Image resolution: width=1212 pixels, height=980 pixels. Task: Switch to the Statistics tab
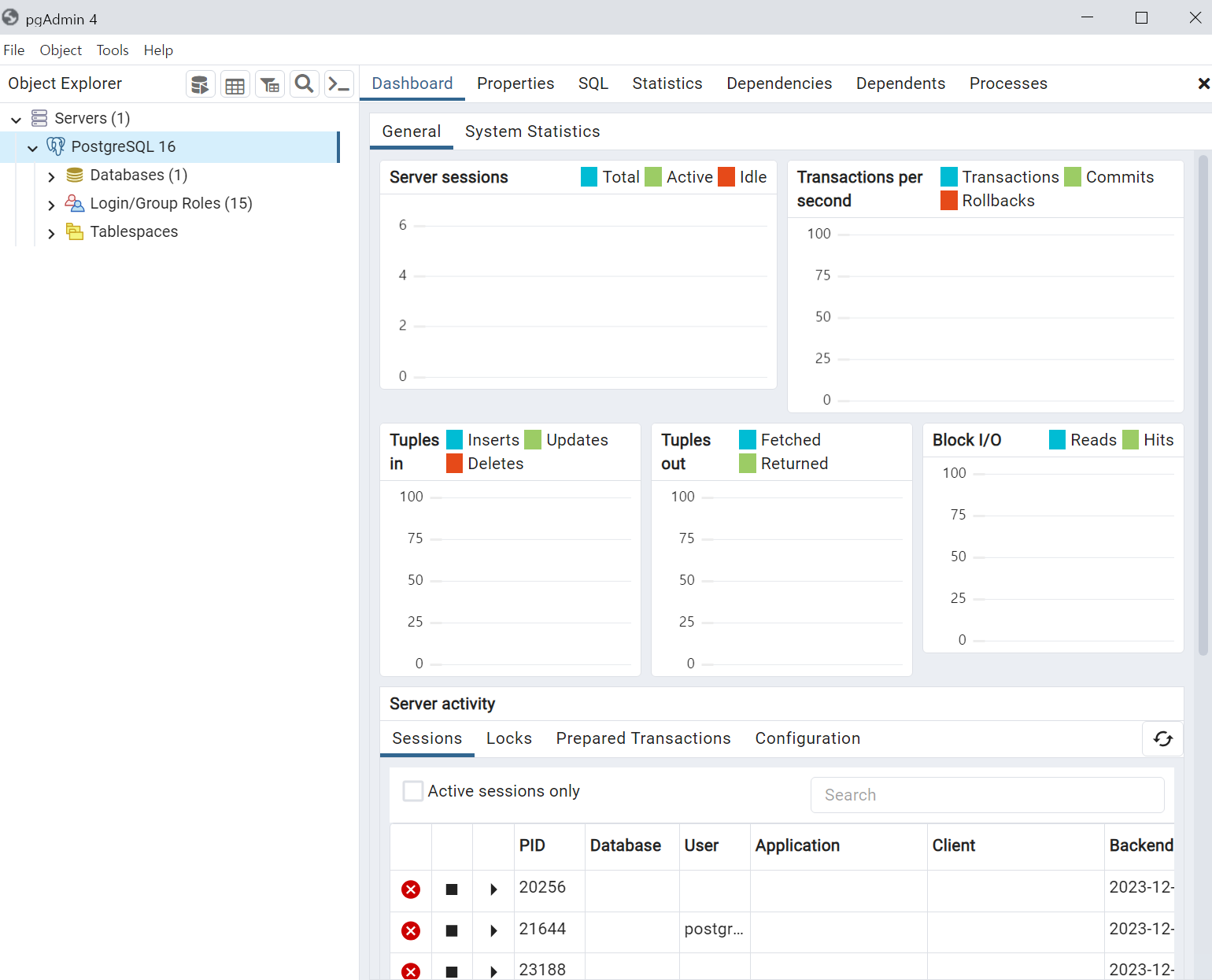point(667,83)
